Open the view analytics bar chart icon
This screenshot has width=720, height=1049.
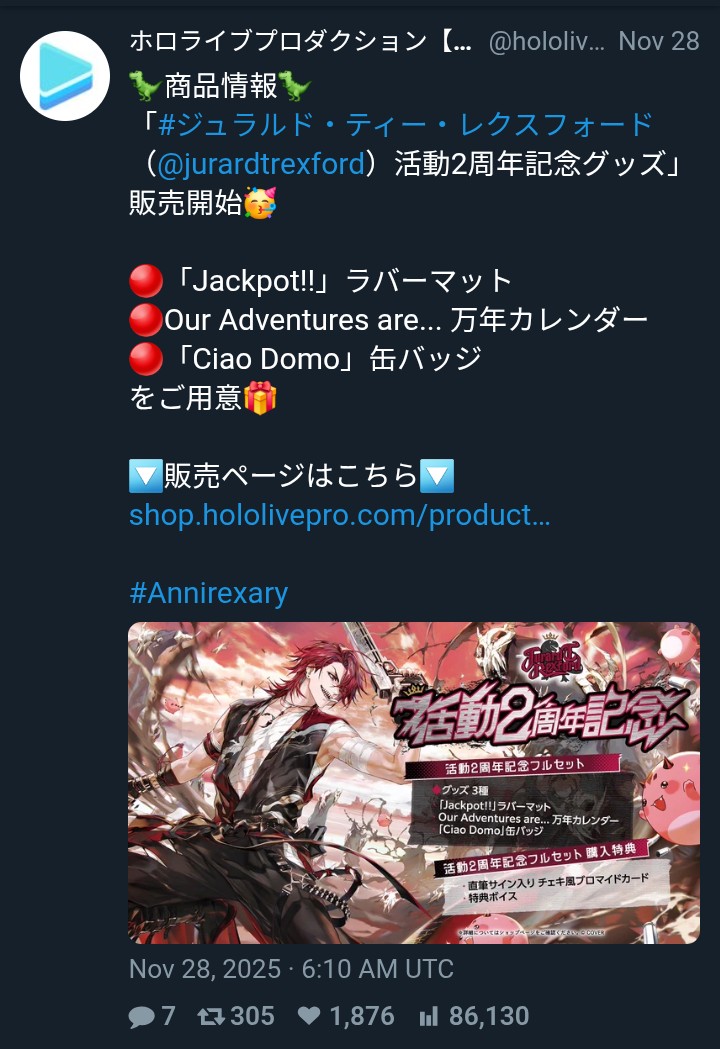click(428, 1017)
